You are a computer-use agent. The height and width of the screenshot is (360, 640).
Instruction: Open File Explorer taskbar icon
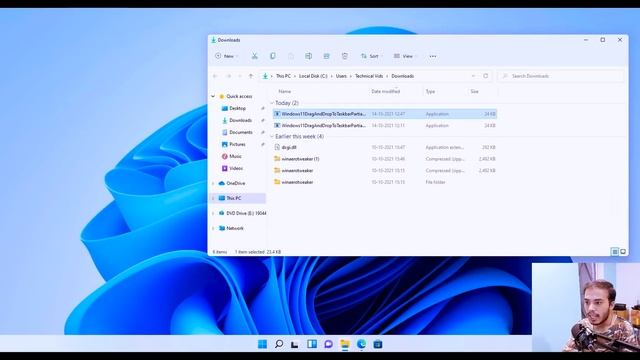point(345,344)
